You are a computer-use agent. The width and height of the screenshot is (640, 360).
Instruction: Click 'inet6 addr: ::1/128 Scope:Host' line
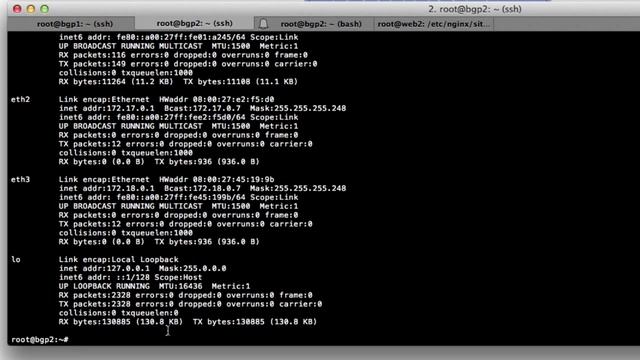[131, 277]
